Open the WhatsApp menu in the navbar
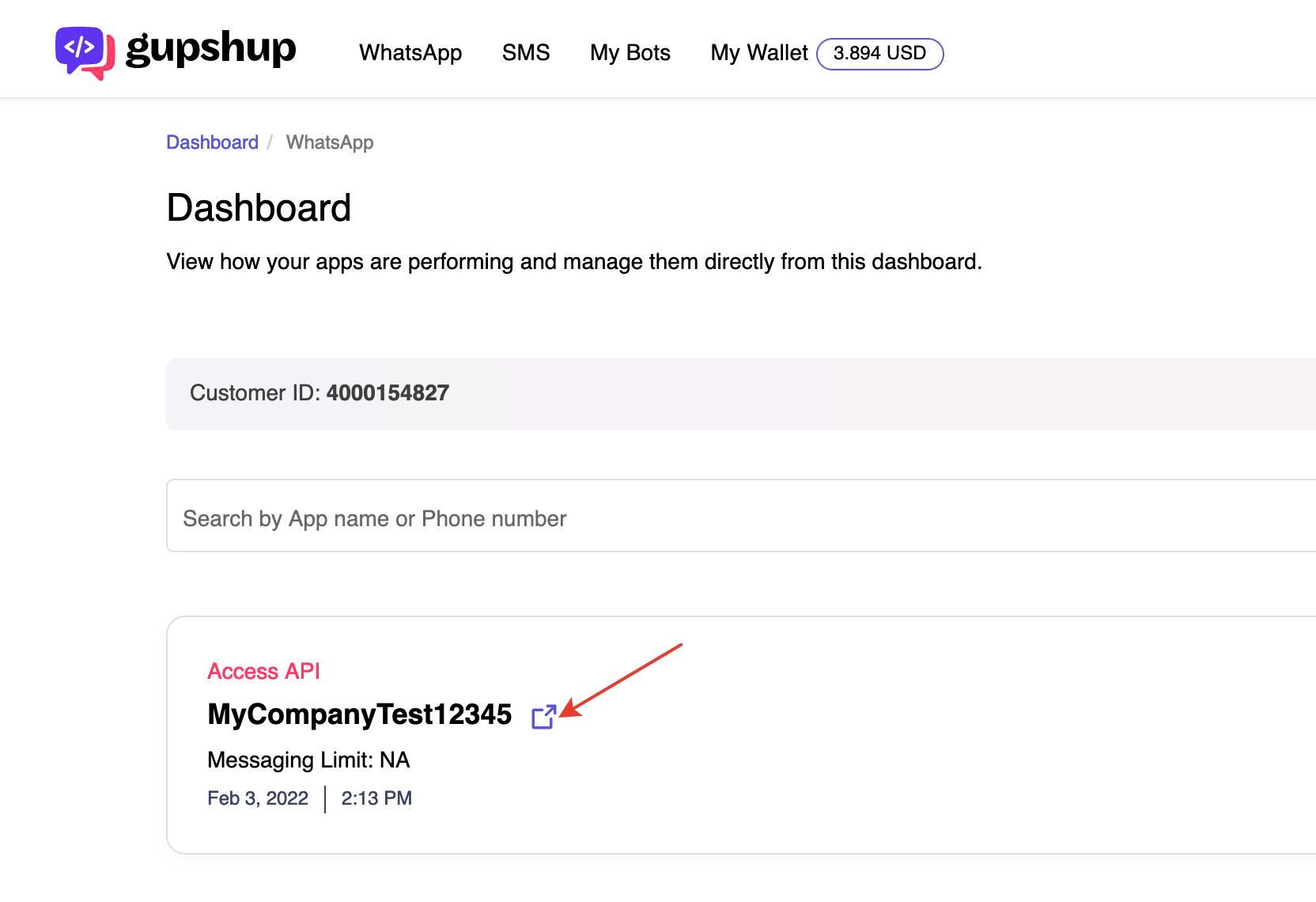The height and width of the screenshot is (902, 1316). coord(410,53)
